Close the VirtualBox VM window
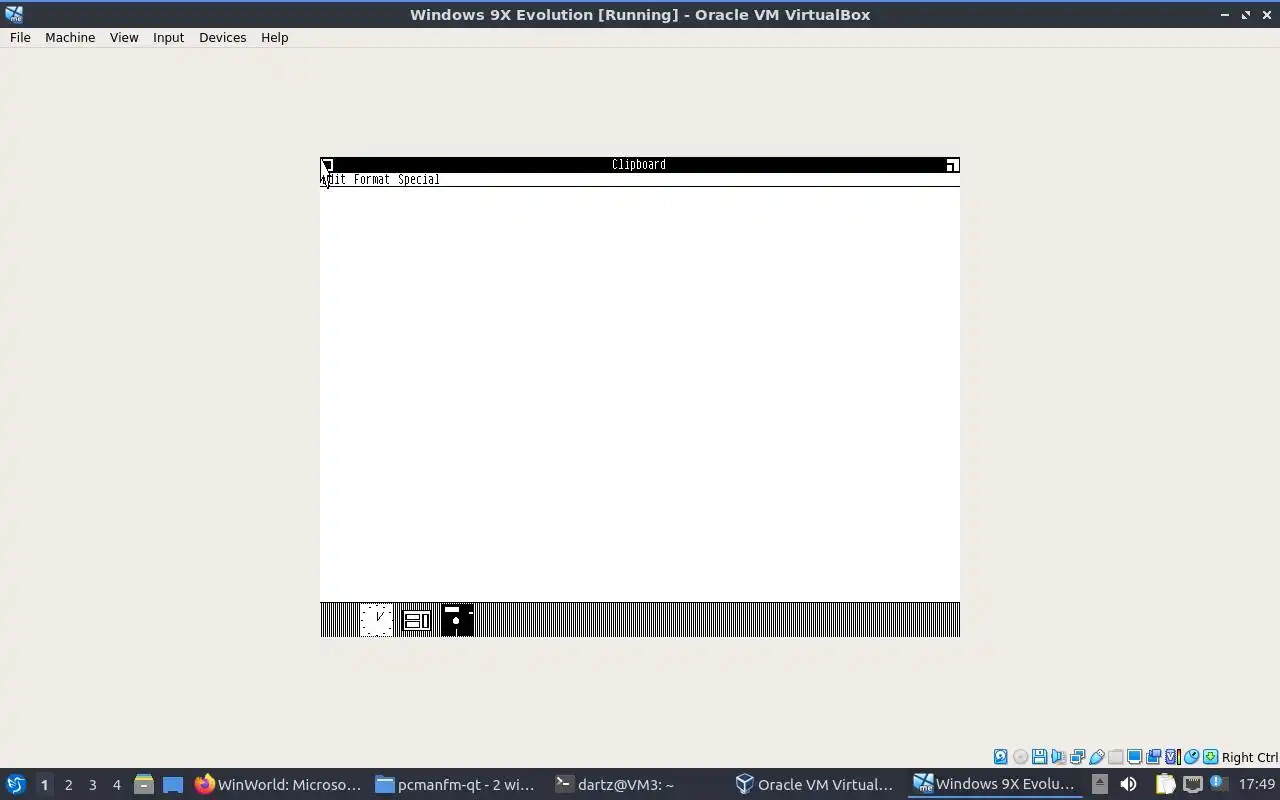 [x=1267, y=15]
